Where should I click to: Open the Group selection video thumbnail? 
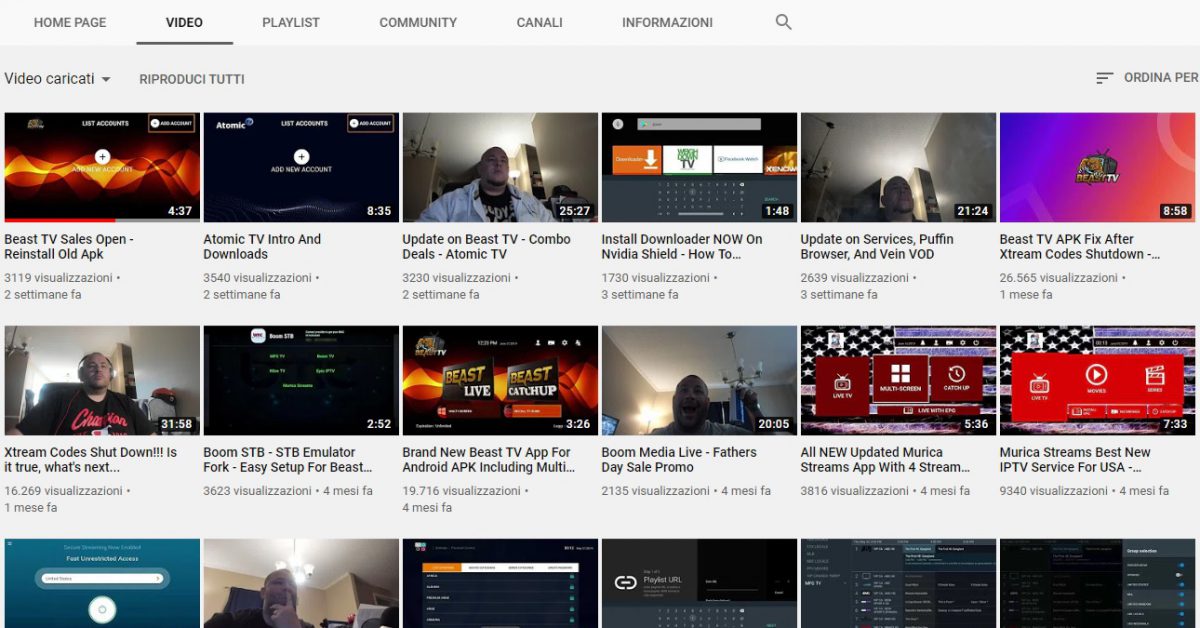[1097, 584]
